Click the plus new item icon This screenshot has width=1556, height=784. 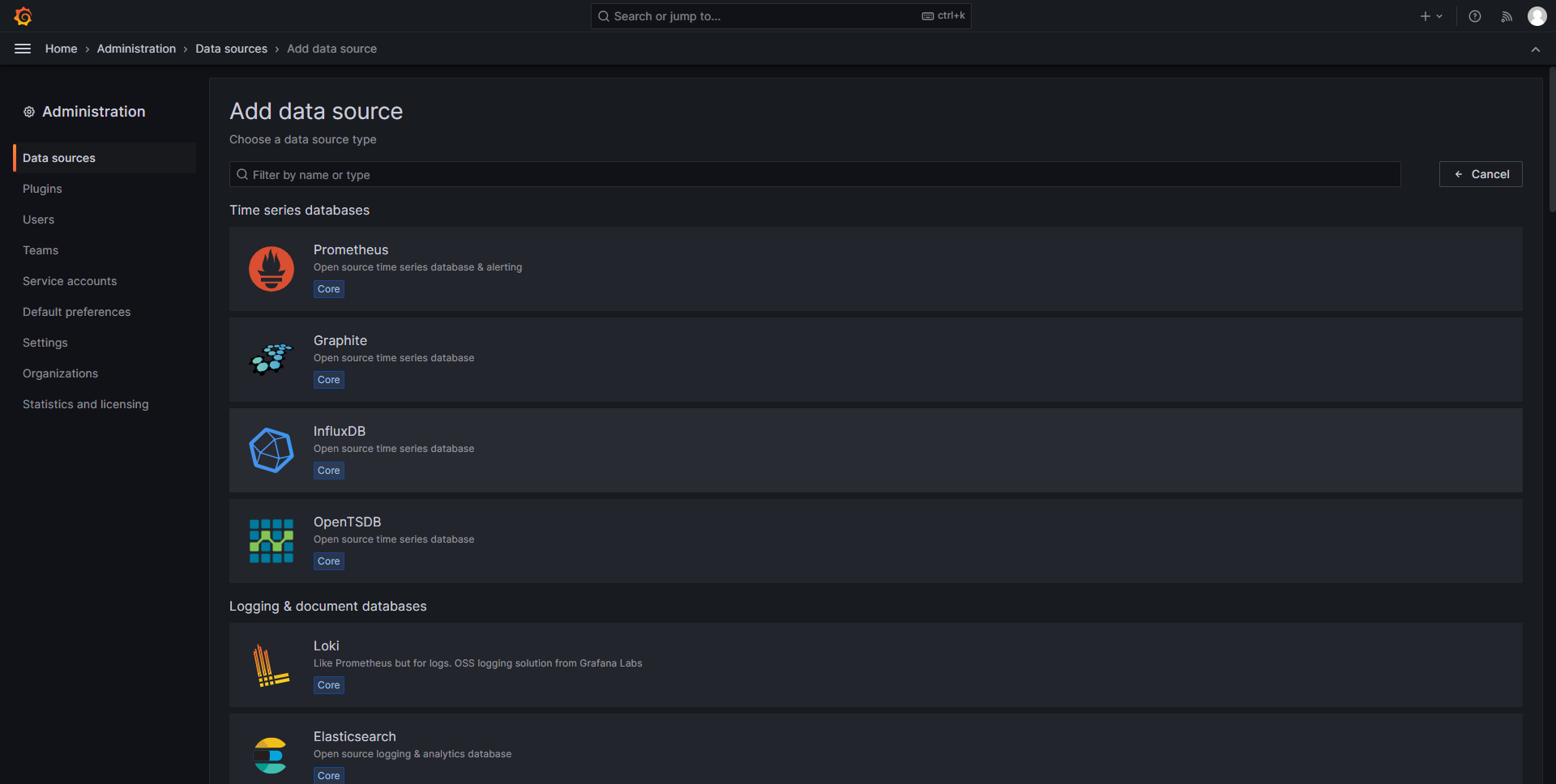coord(1431,16)
